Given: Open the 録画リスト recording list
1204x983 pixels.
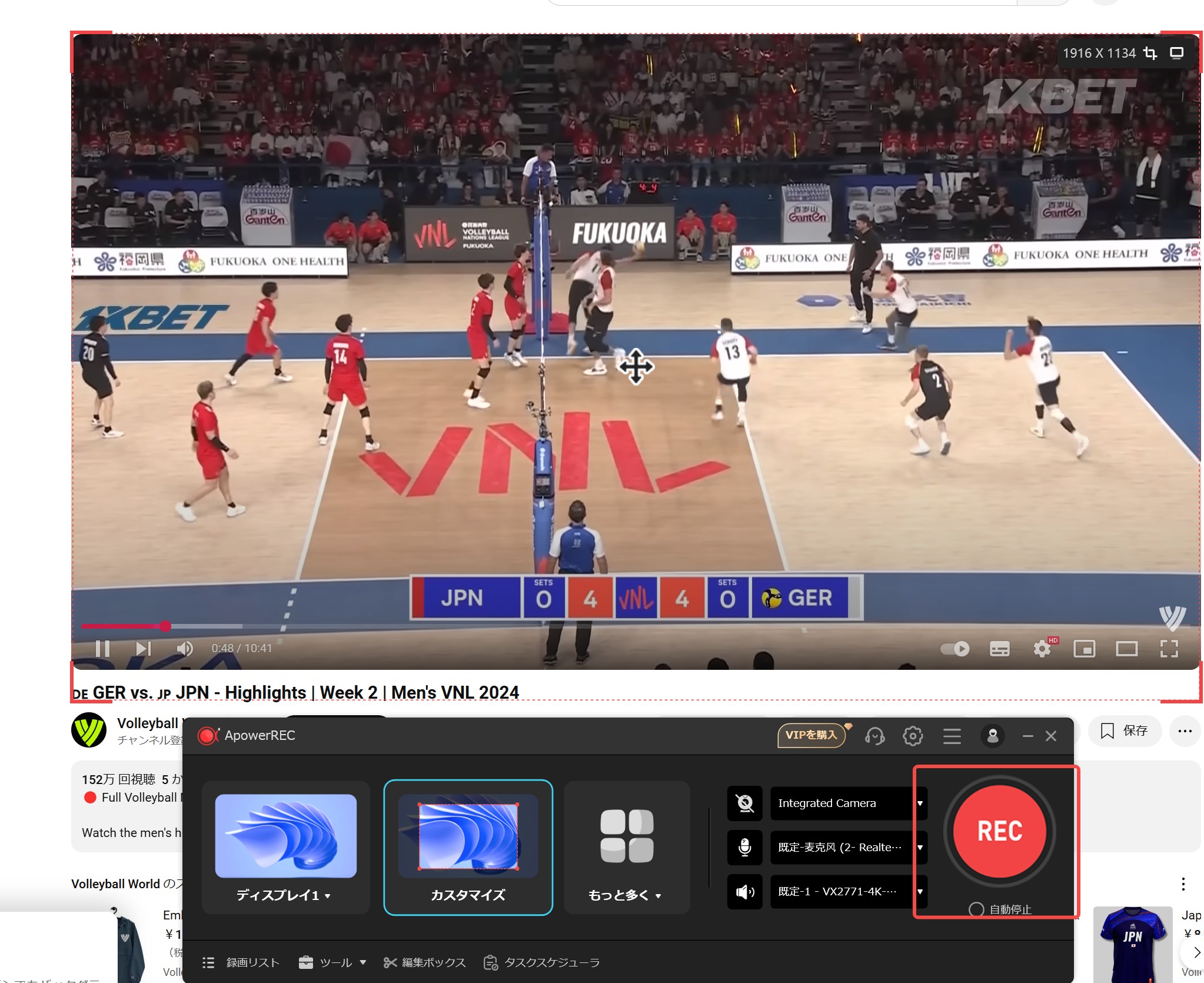Looking at the screenshot, I should point(241,962).
